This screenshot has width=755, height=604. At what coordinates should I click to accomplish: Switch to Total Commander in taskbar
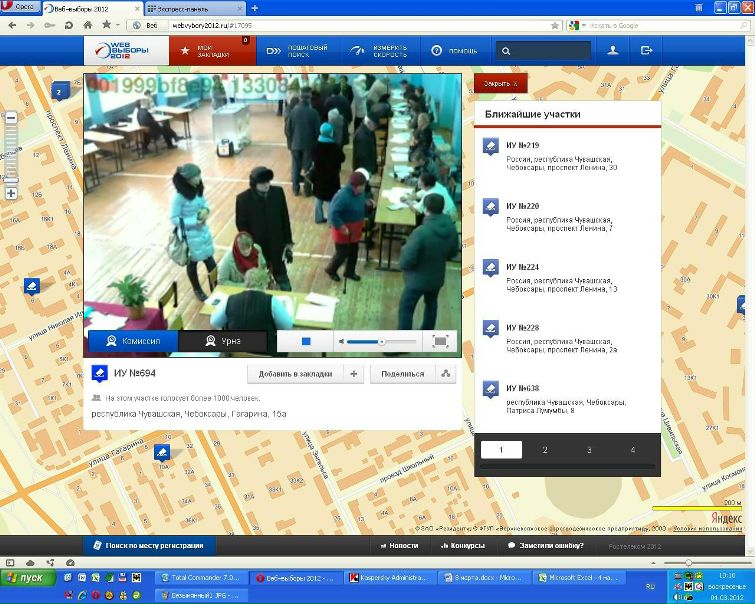[x=202, y=578]
